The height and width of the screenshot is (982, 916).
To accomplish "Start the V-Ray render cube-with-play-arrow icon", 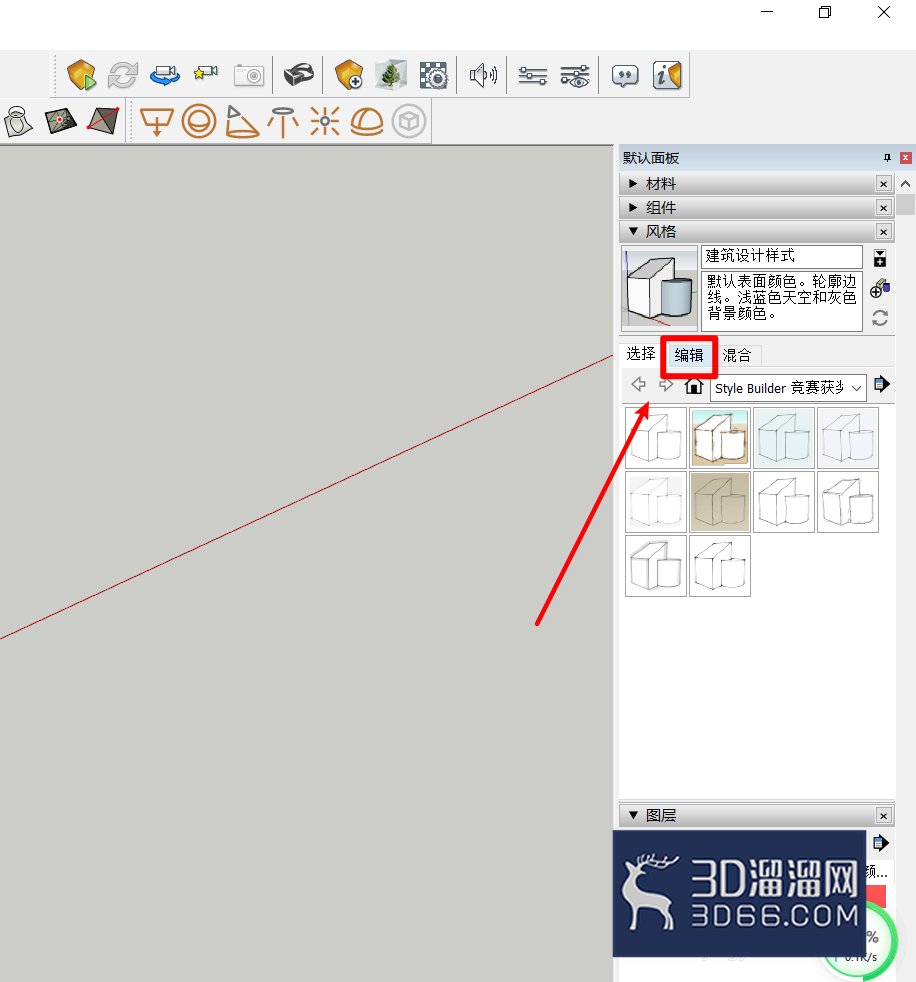I will pos(81,75).
